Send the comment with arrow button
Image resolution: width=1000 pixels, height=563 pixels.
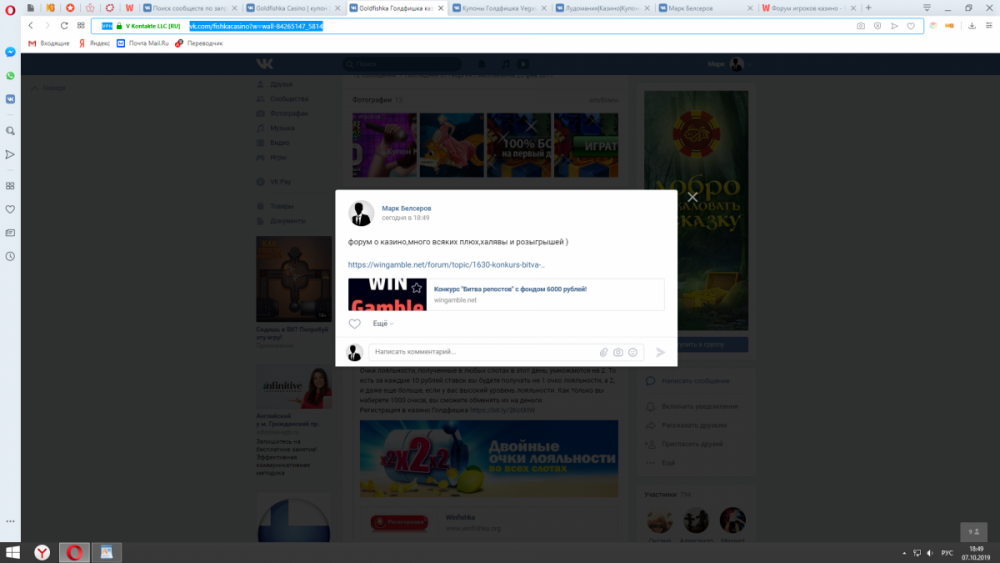click(660, 352)
